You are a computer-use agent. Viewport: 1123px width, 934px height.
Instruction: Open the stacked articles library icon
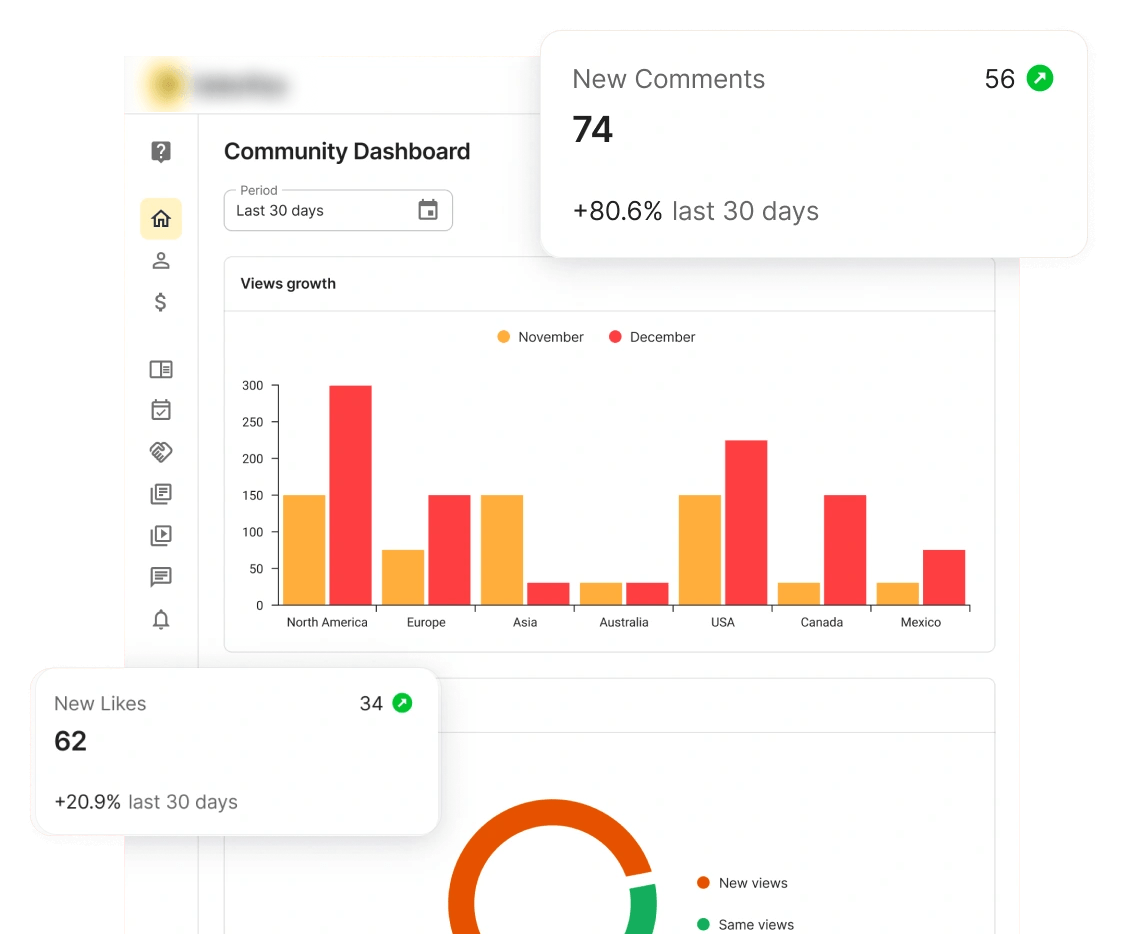point(161,494)
